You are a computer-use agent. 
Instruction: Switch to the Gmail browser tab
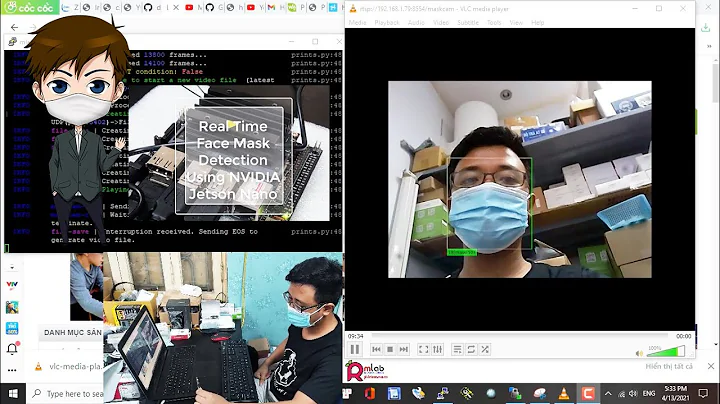pyautogui.click(x=271, y=7)
